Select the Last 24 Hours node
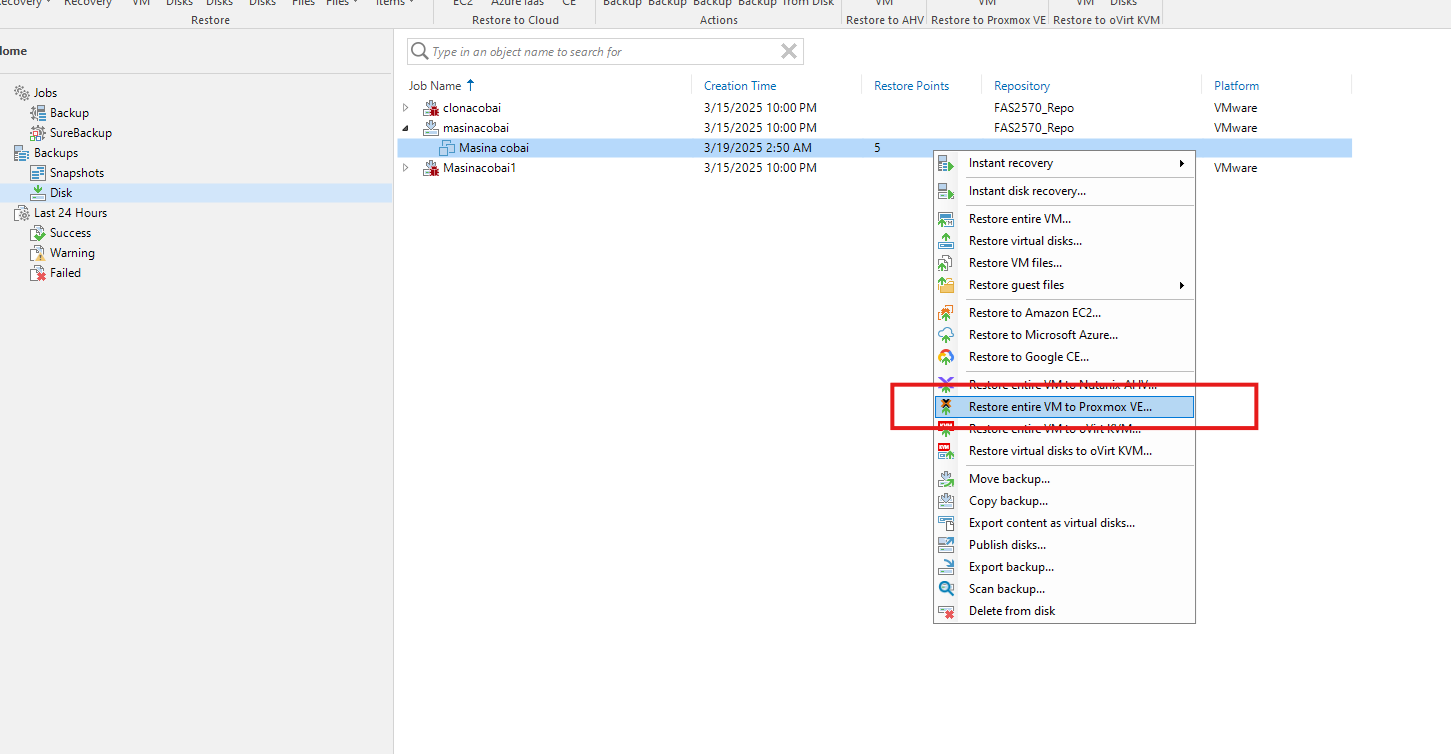1451x754 pixels. [x=70, y=213]
